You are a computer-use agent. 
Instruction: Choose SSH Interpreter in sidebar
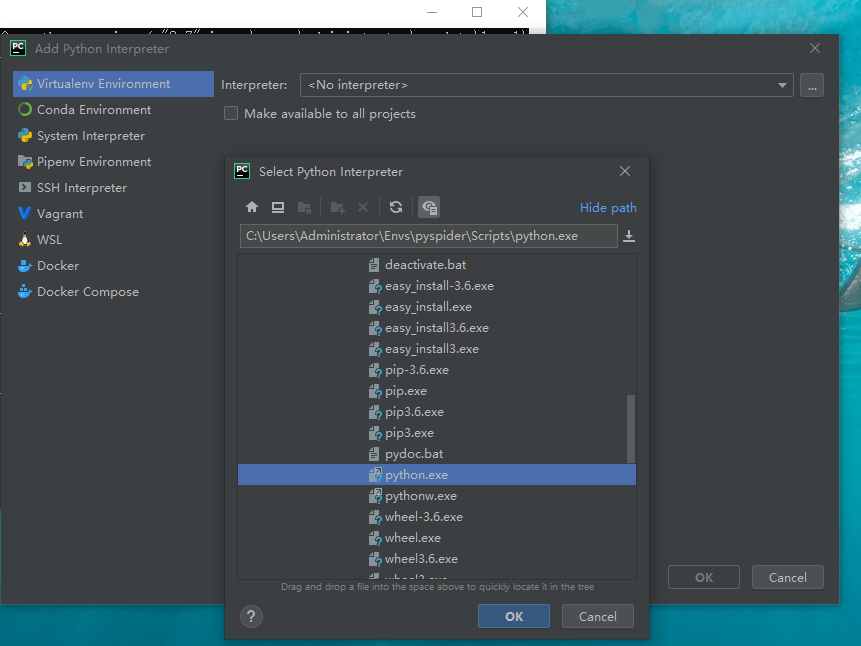click(x=113, y=188)
